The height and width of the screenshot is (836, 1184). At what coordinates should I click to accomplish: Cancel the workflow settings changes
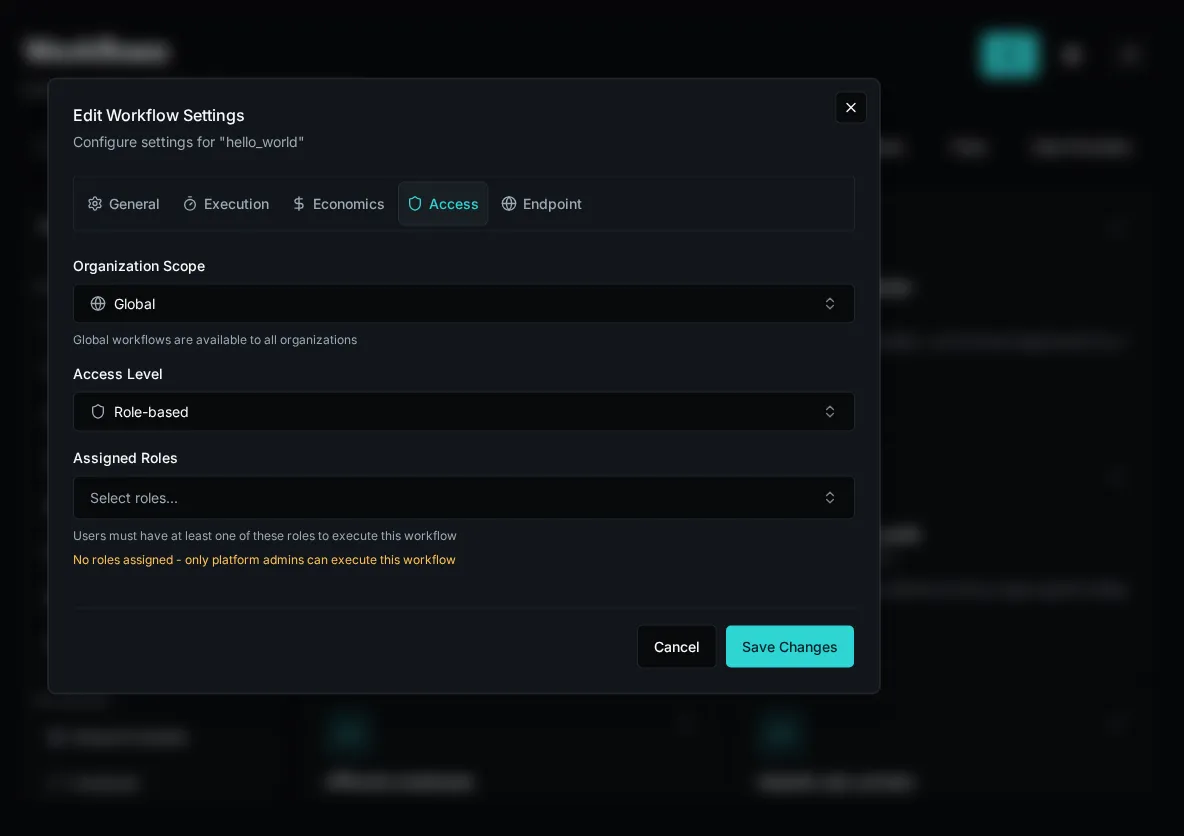pyautogui.click(x=677, y=646)
